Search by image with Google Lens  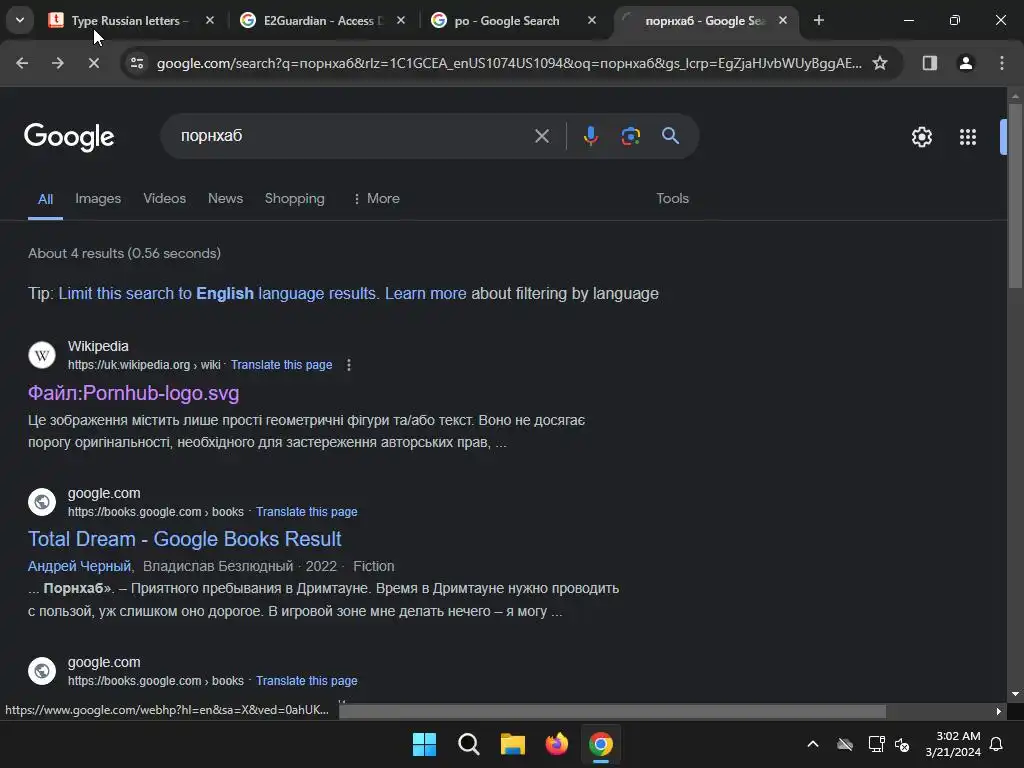point(630,136)
